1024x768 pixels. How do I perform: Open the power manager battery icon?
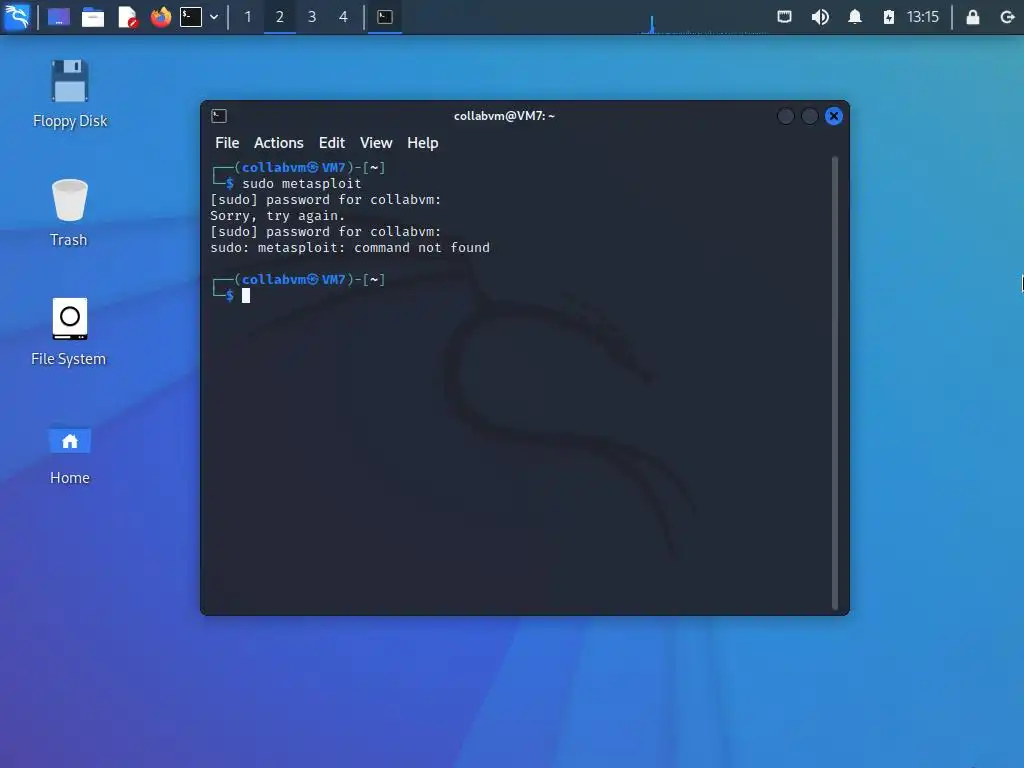coord(889,17)
